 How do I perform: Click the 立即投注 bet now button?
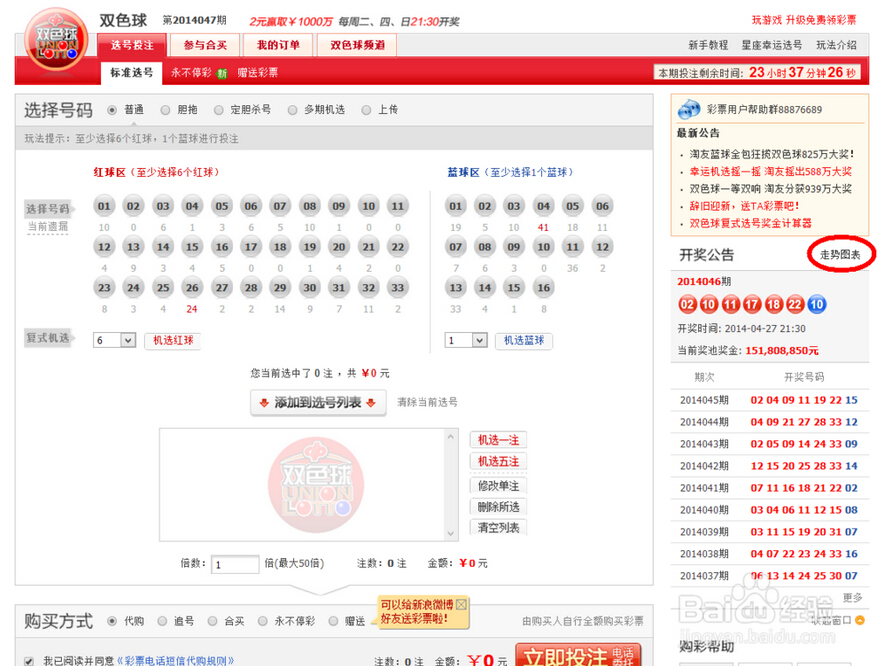577,658
